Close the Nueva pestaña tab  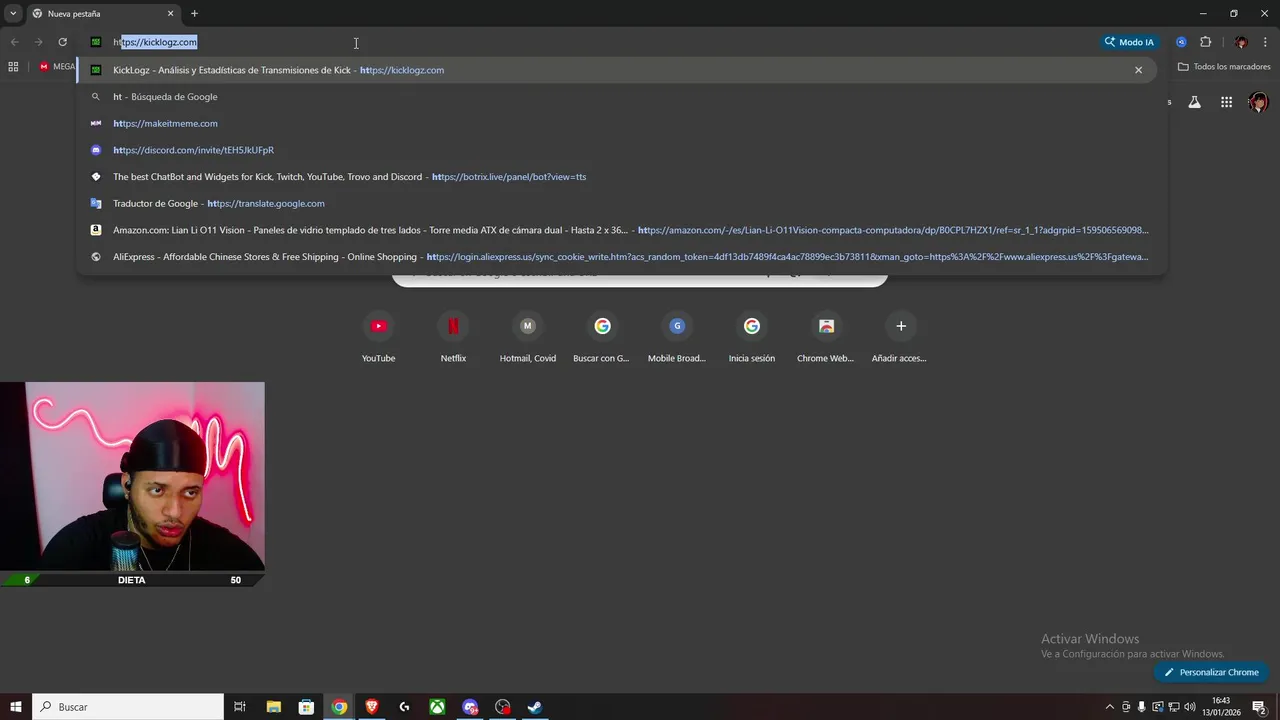click(x=170, y=14)
